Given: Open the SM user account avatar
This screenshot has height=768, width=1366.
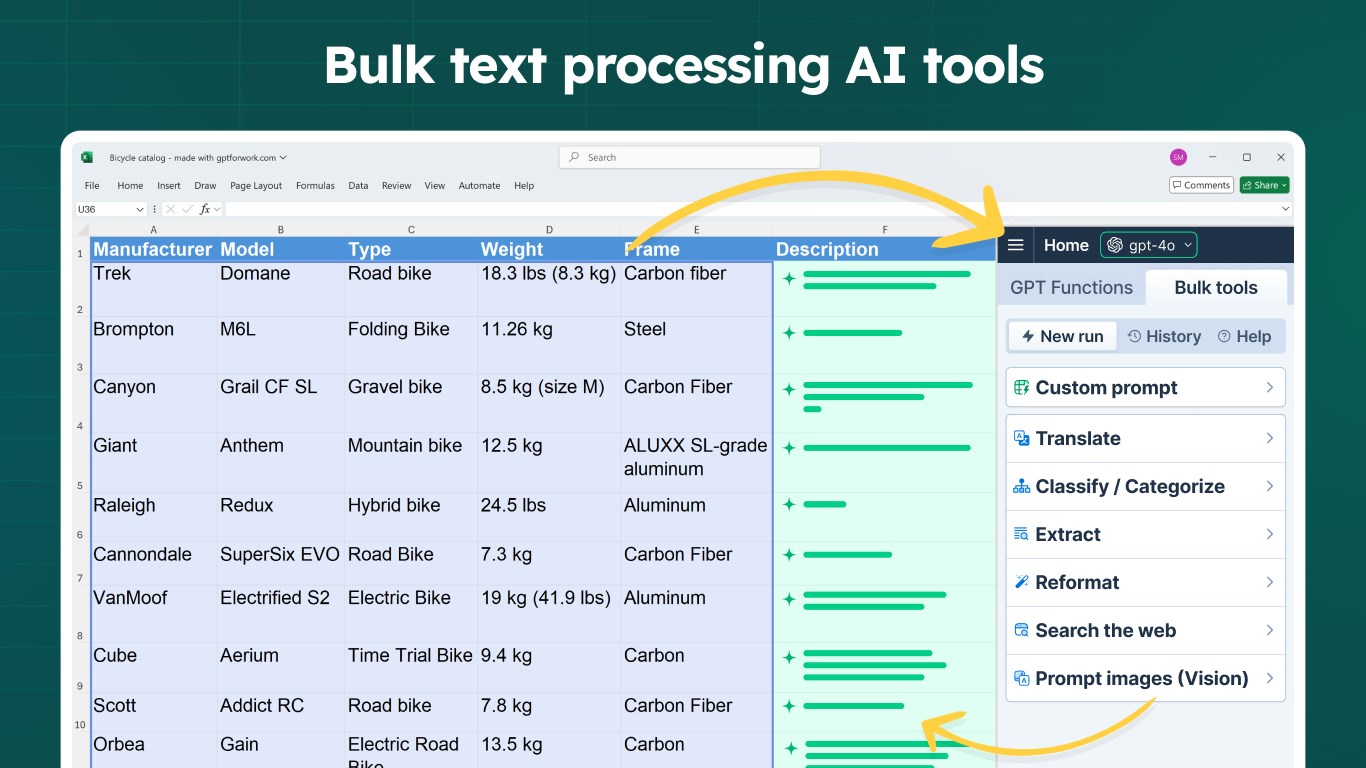Looking at the screenshot, I should pyautogui.click(x=1178, y=157).
